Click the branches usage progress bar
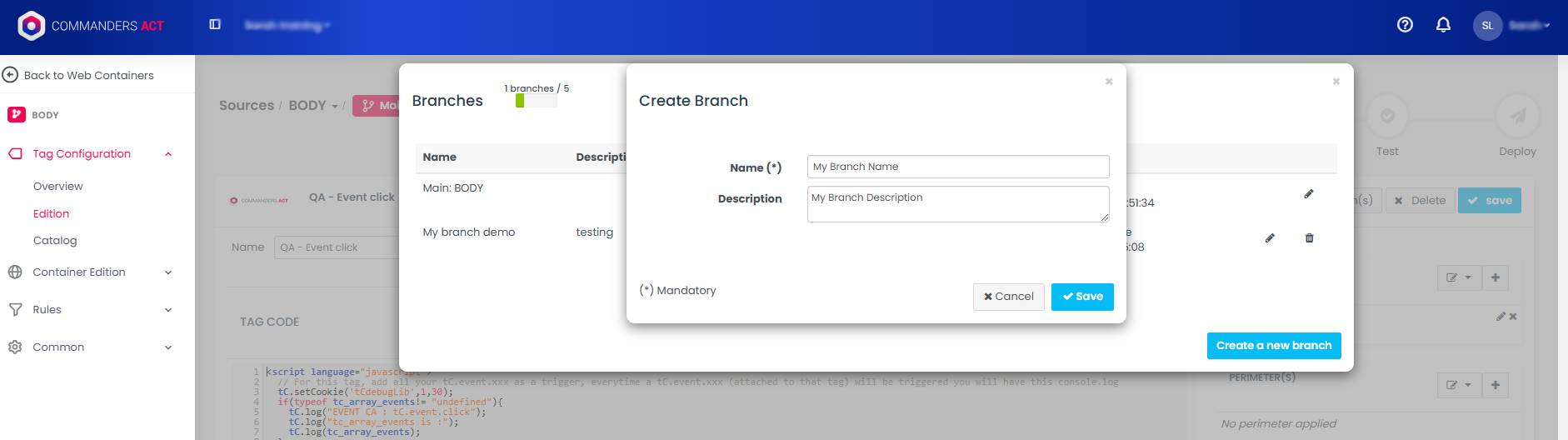This screenshot has height=440, width=1568. [x=536, y=102]
